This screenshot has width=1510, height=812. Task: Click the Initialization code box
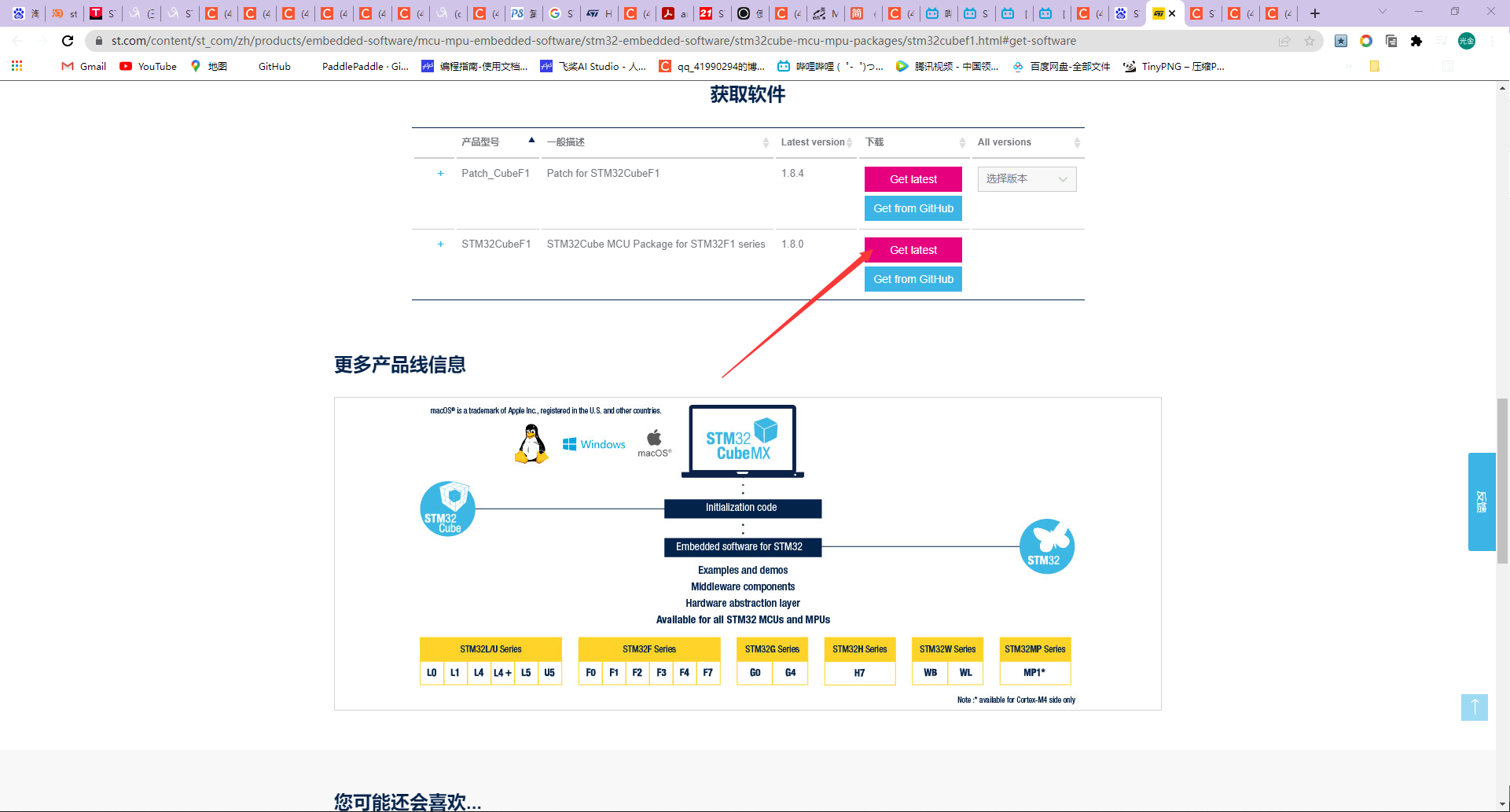pyautogui.click(x=743, y=508)
